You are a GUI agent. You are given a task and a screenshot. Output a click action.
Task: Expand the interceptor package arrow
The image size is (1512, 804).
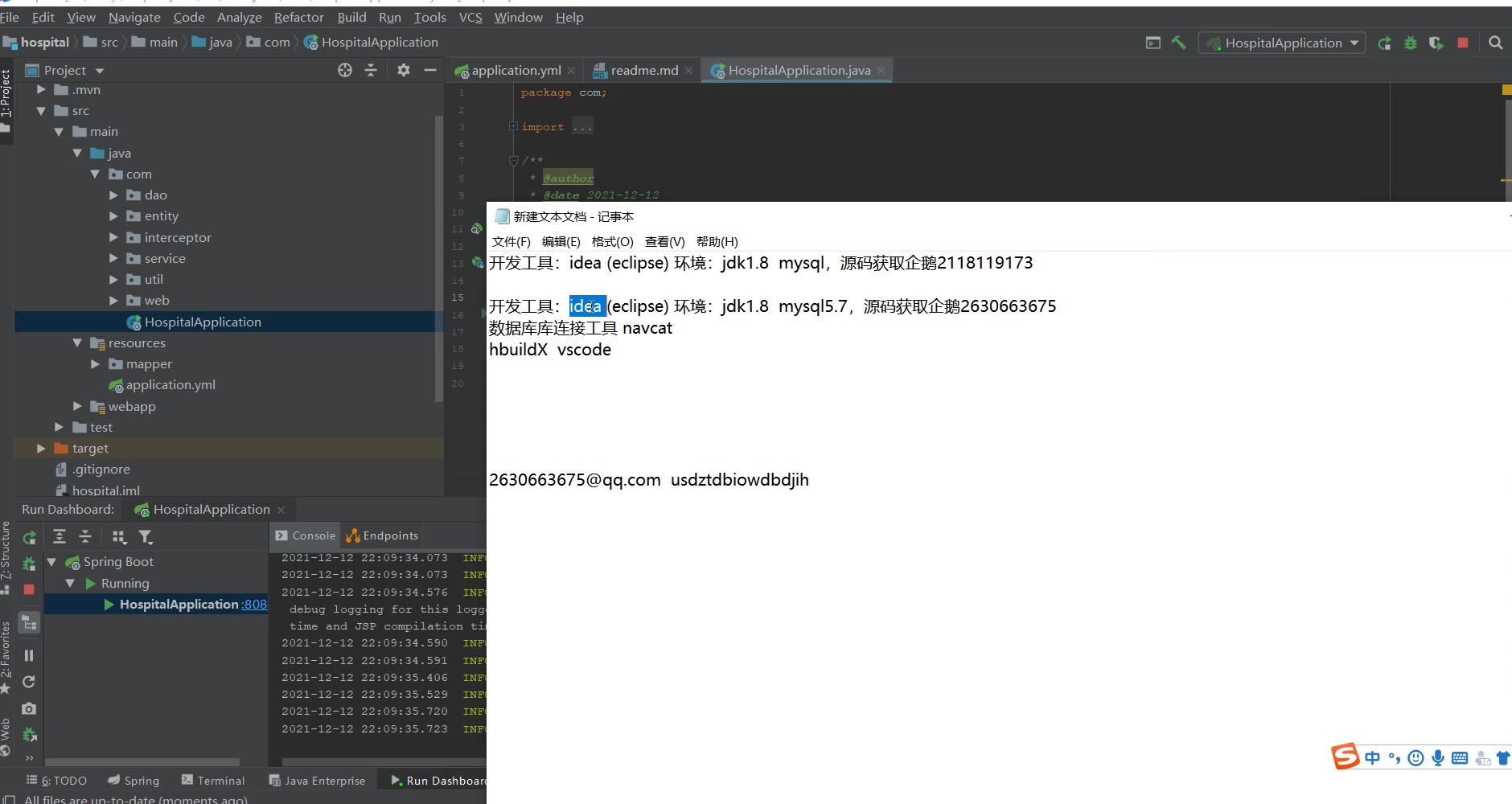click(x=113, y=237)
